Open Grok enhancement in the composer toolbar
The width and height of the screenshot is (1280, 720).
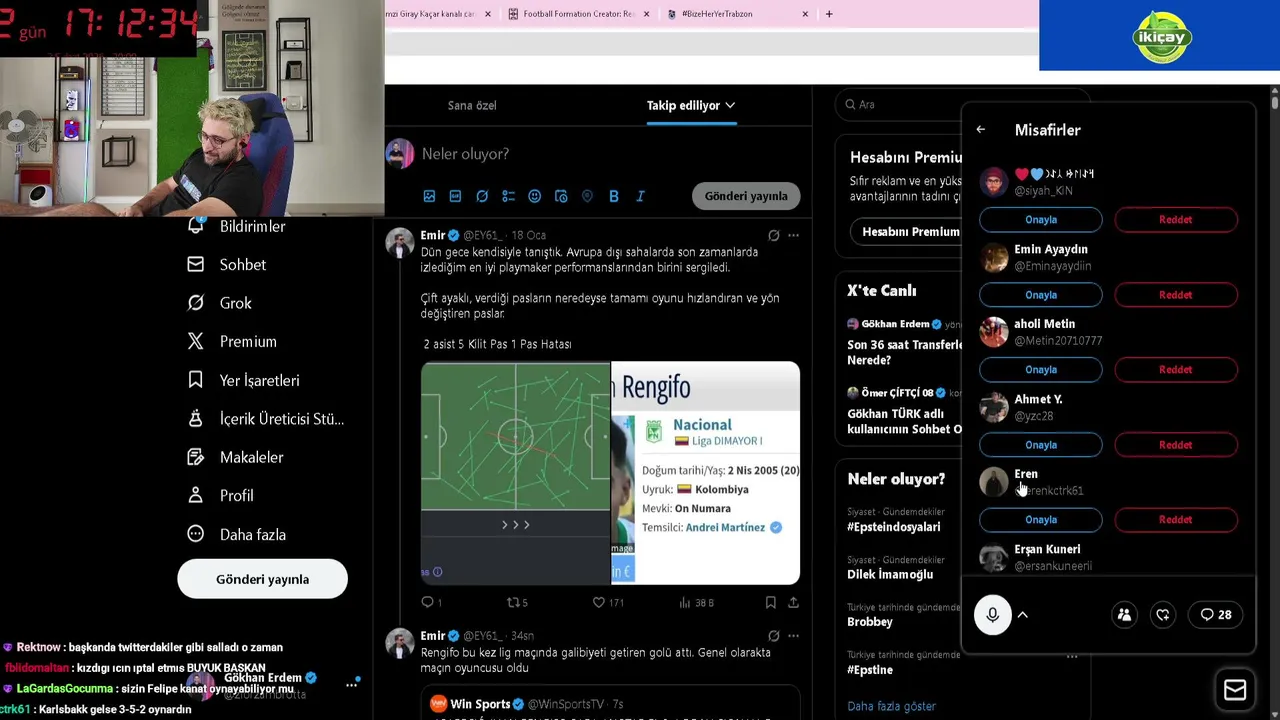[482, 196]
